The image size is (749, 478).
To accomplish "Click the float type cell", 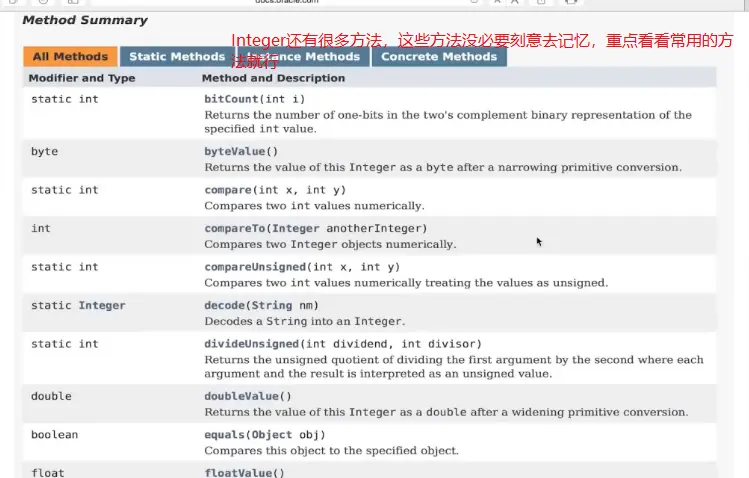I will pos(48,473).
